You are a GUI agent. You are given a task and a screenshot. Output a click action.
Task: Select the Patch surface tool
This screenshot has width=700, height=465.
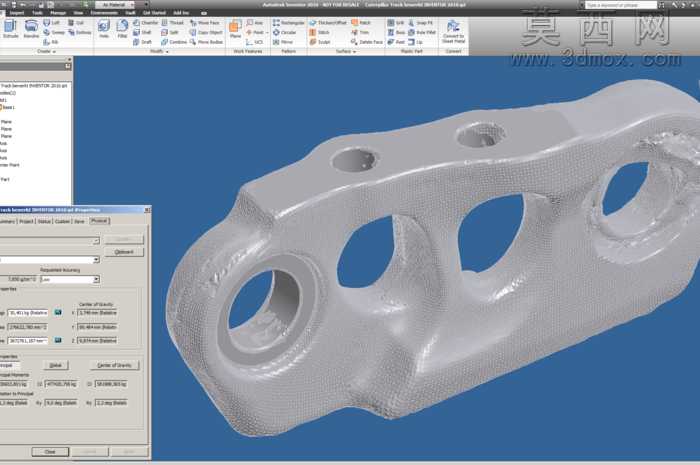pos(361,23)
